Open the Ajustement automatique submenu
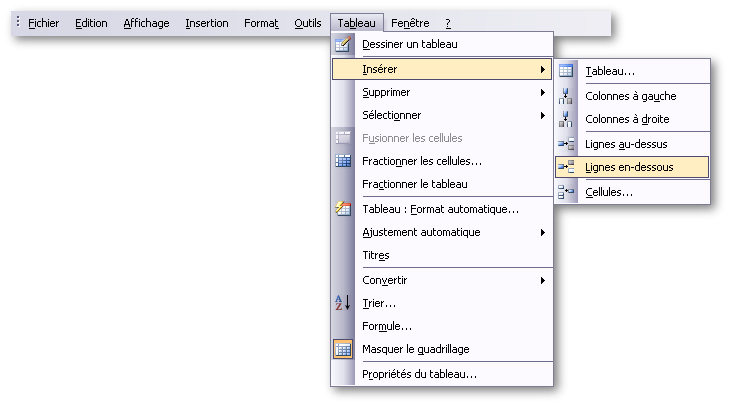The image size is (730, 406). point(543,232)
